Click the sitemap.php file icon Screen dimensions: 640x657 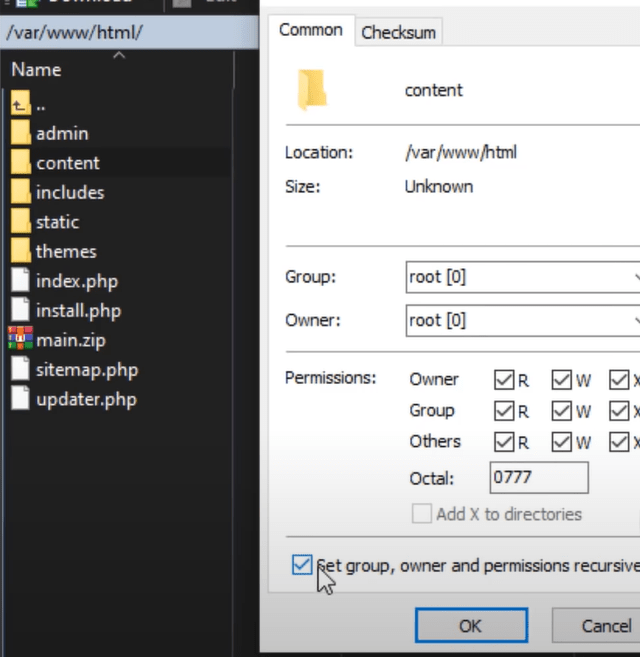click(x=20, y=368)
